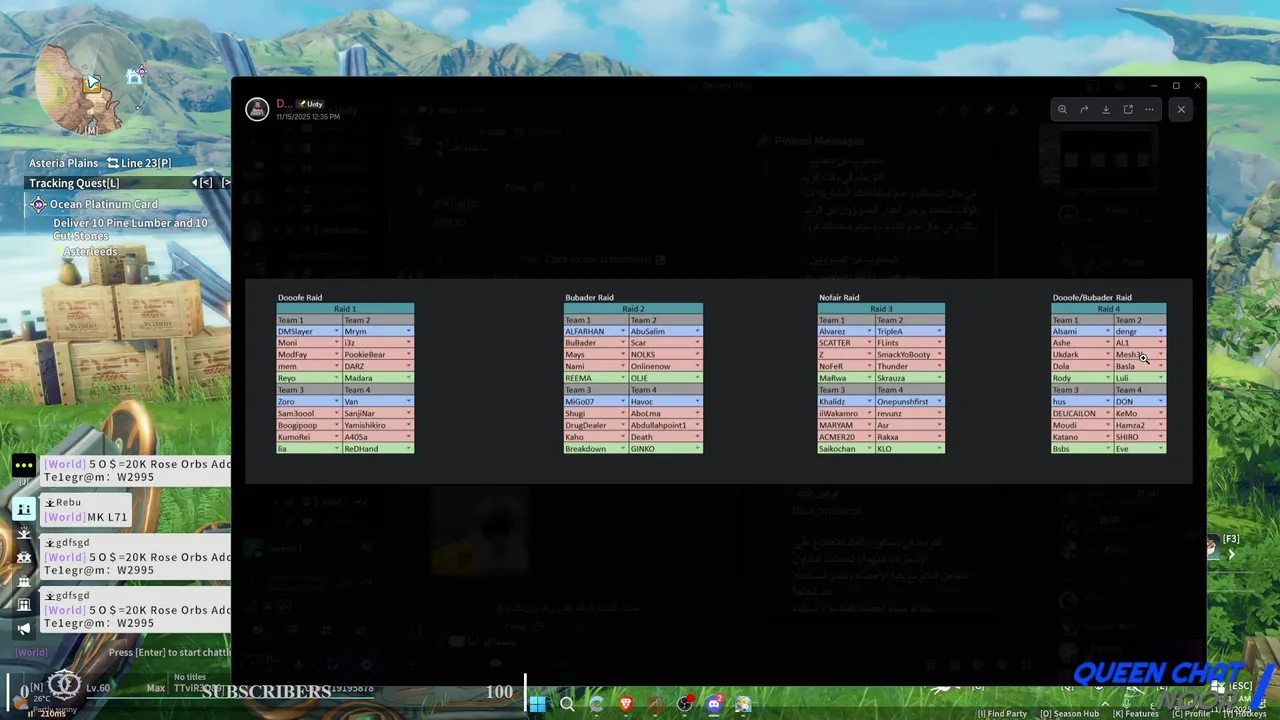Screen dimensions: 1280x720
Task: Zoom the image in Discord viewer
Action: point(1062,109)
